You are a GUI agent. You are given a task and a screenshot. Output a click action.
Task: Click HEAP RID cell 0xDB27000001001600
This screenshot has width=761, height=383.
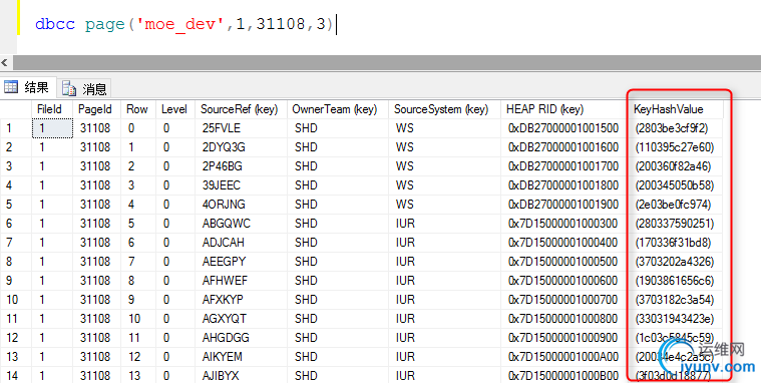563,147
